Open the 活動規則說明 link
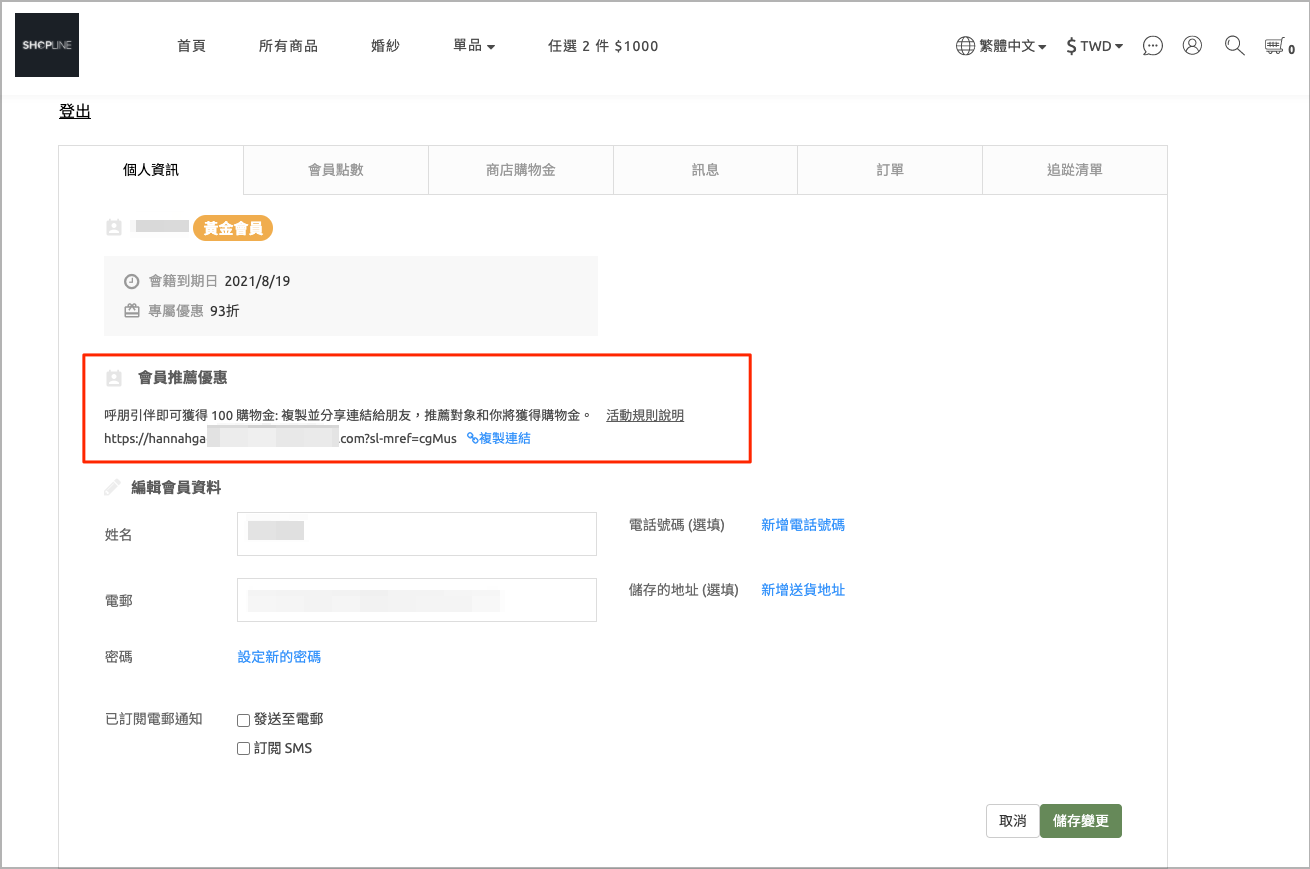1310x869 pixels. (645, 415)
